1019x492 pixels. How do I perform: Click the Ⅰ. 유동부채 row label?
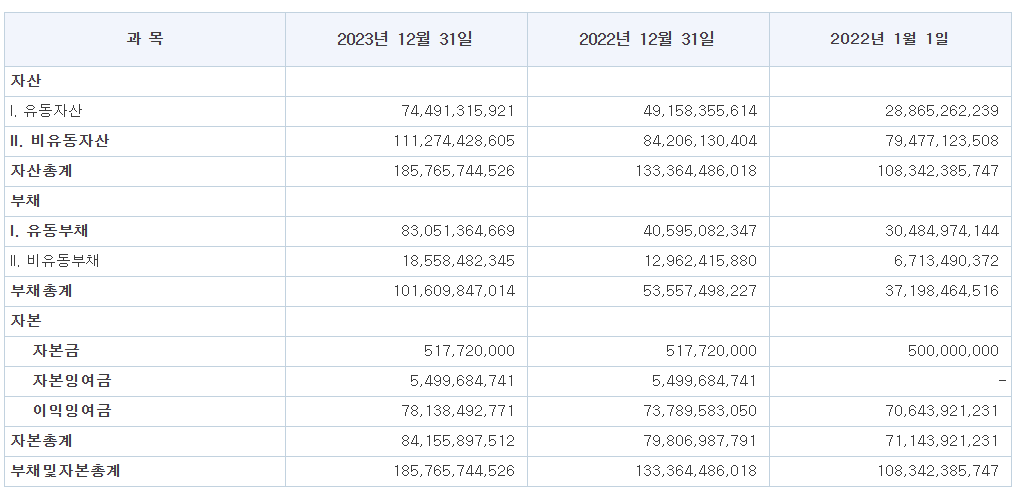[x=49, y=231]
